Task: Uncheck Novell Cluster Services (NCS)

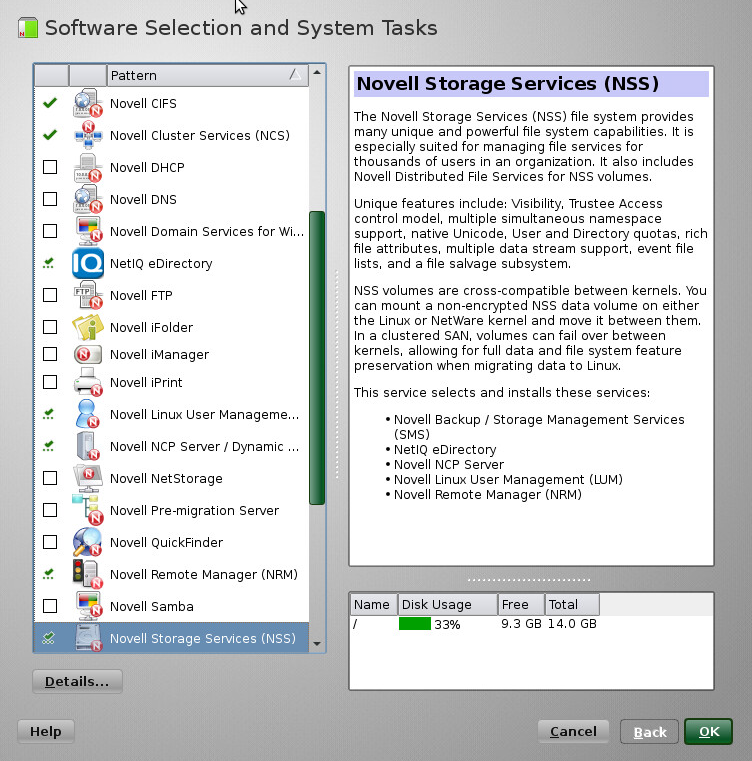Action: click(x=50, y=135)
